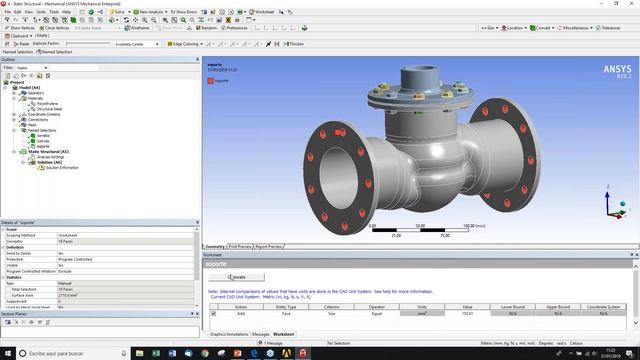The width and height of the screenshot is (640, 360).
Task: Open the Filter Name dropdown in Outline
Action: click(32, 68)
